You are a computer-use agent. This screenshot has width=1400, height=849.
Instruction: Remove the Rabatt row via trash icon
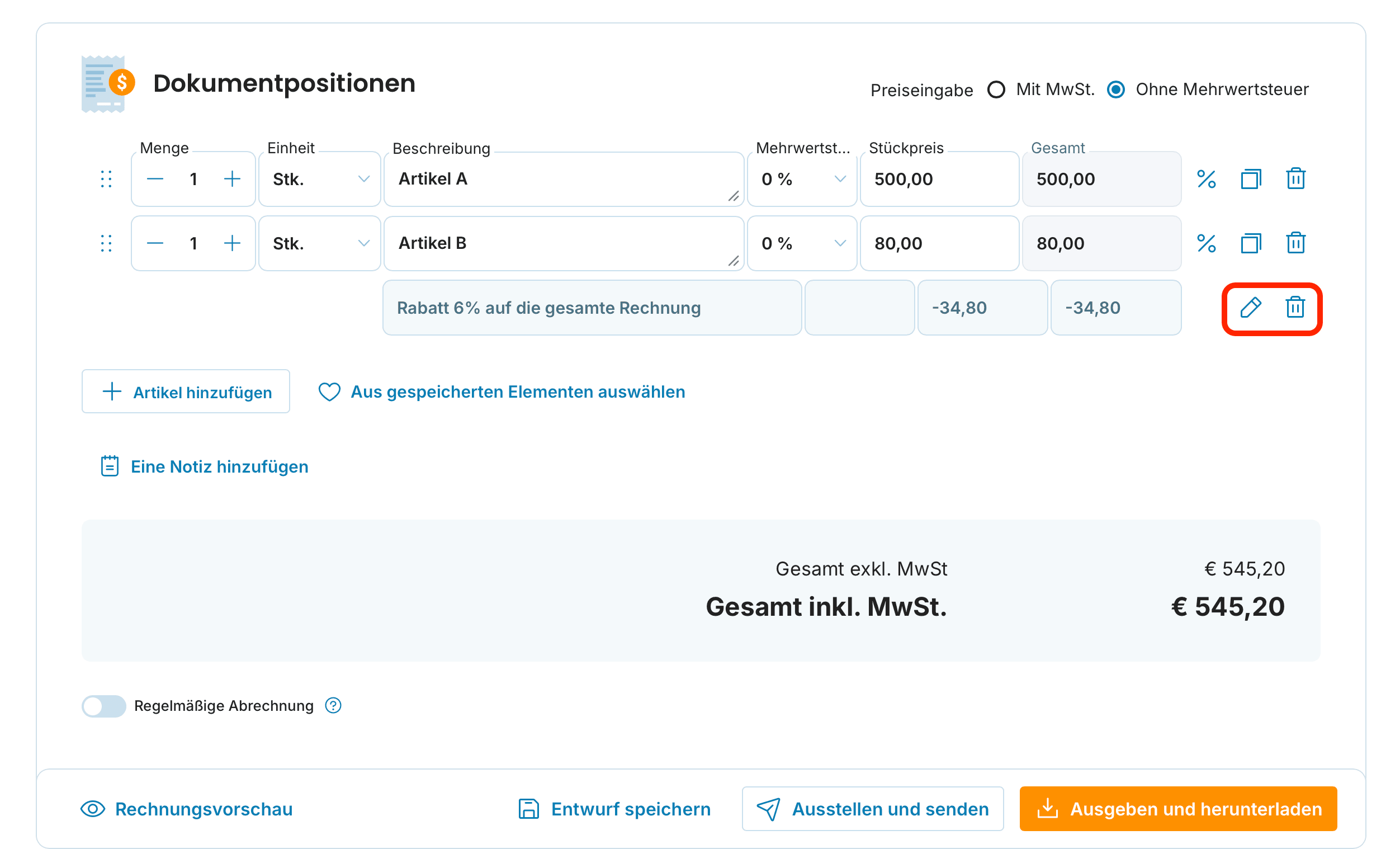click(x=1295, y=307)
